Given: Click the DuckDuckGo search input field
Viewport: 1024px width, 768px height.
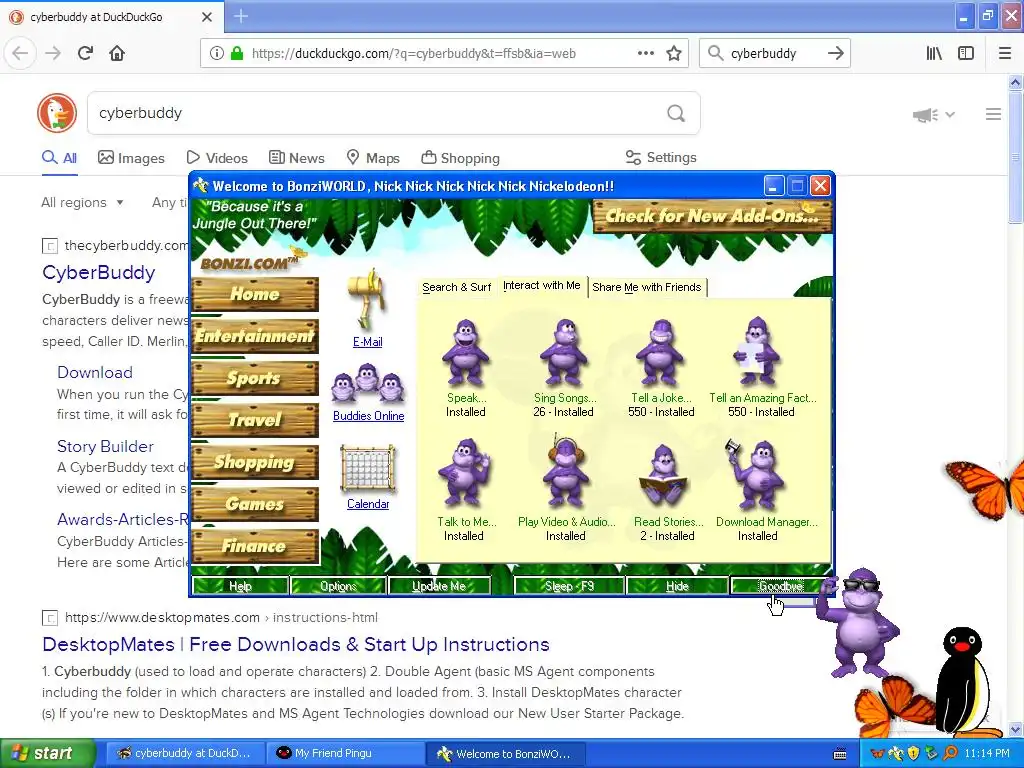Looking at the screenshot, I should click(x=379, y=113).
